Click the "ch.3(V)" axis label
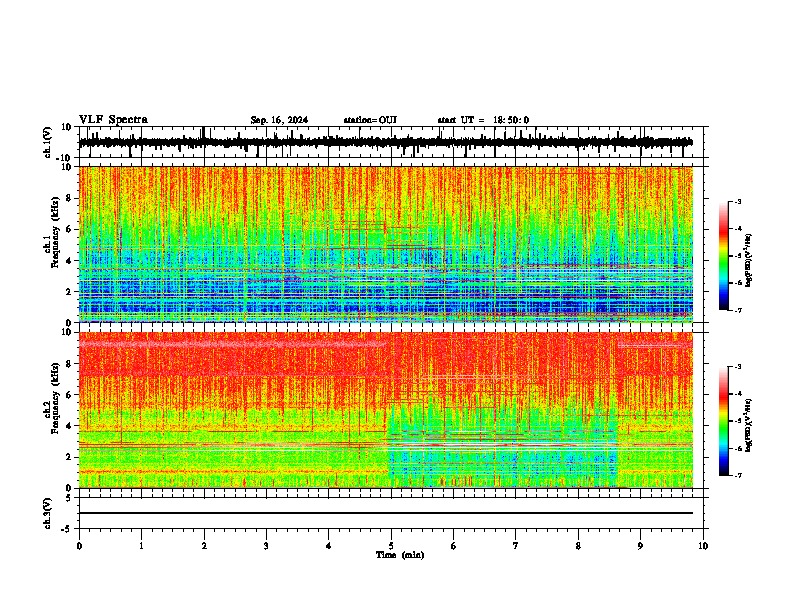This screenshot has width=792, height=612. (48, 514)
